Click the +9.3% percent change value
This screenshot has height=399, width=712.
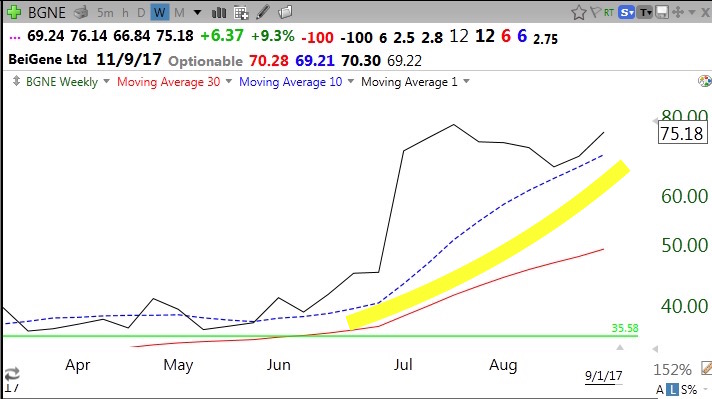tap(273, 35)
